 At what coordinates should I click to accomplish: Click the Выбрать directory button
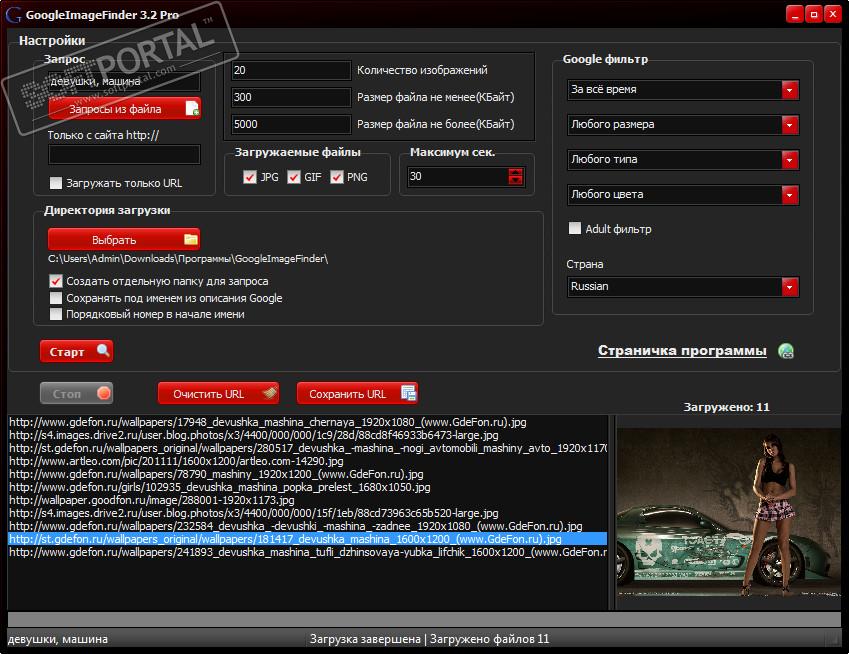tap(124, 239)
